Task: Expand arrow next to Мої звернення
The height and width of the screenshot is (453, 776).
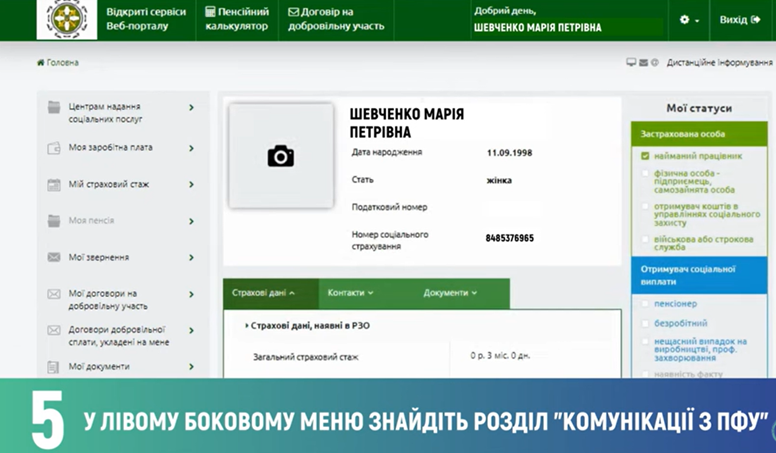Action: (x=191, y=257)
